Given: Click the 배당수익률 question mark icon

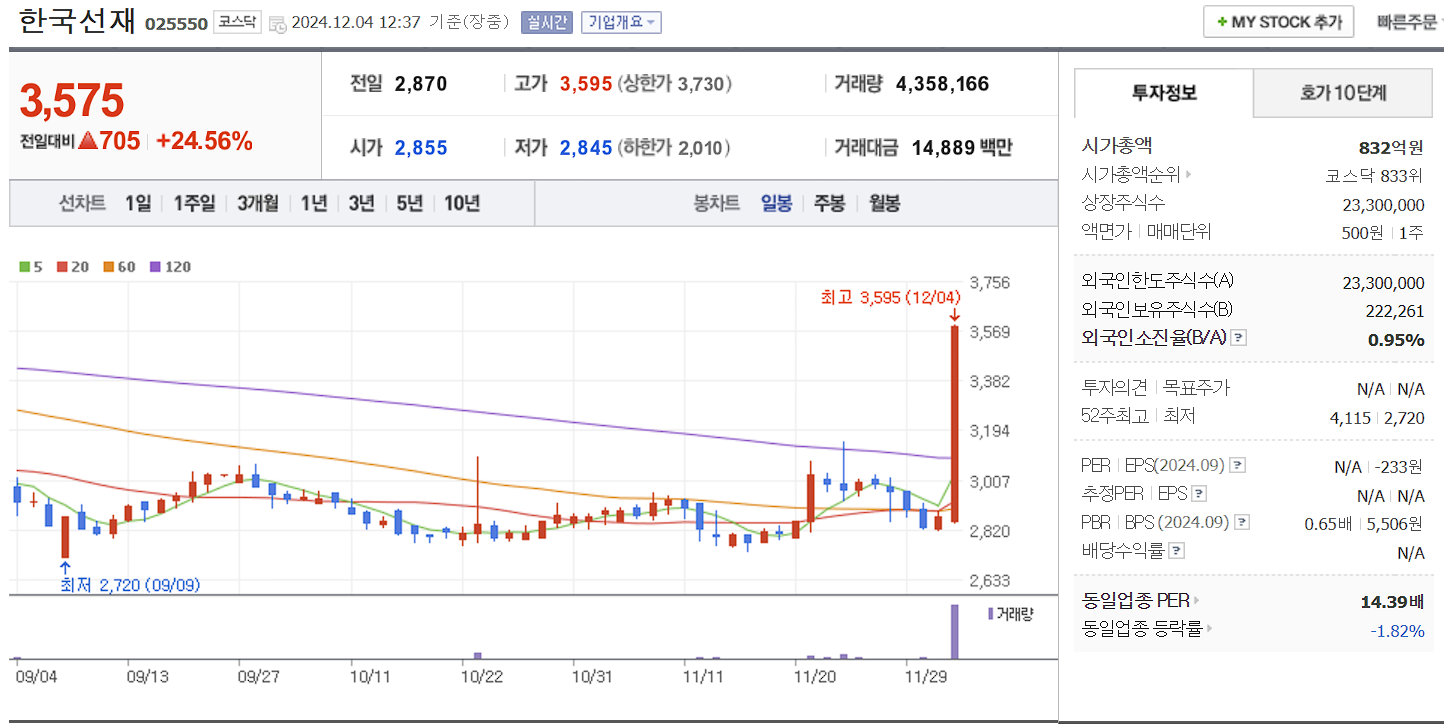Looking at the screenshot, I should coord(1176,549).
